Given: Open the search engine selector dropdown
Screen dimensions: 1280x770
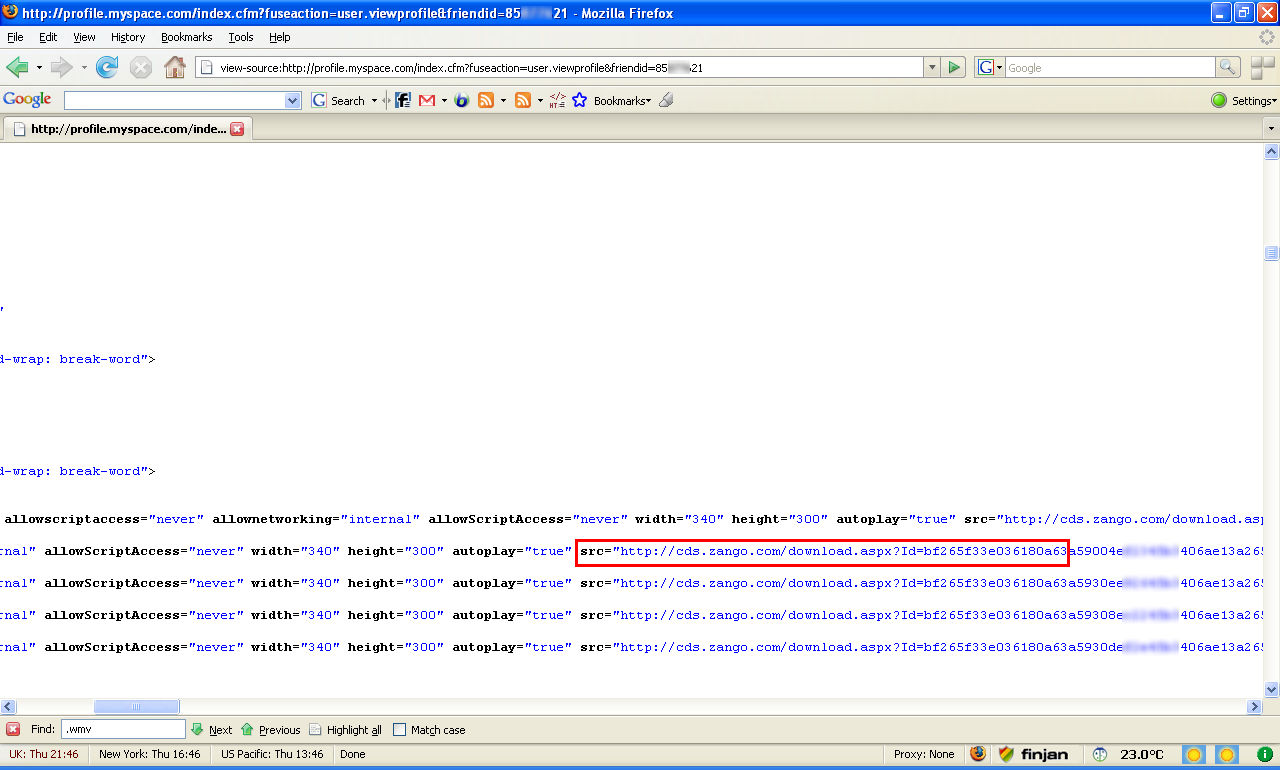Looking at the screenshot, I should coord(990,67).
